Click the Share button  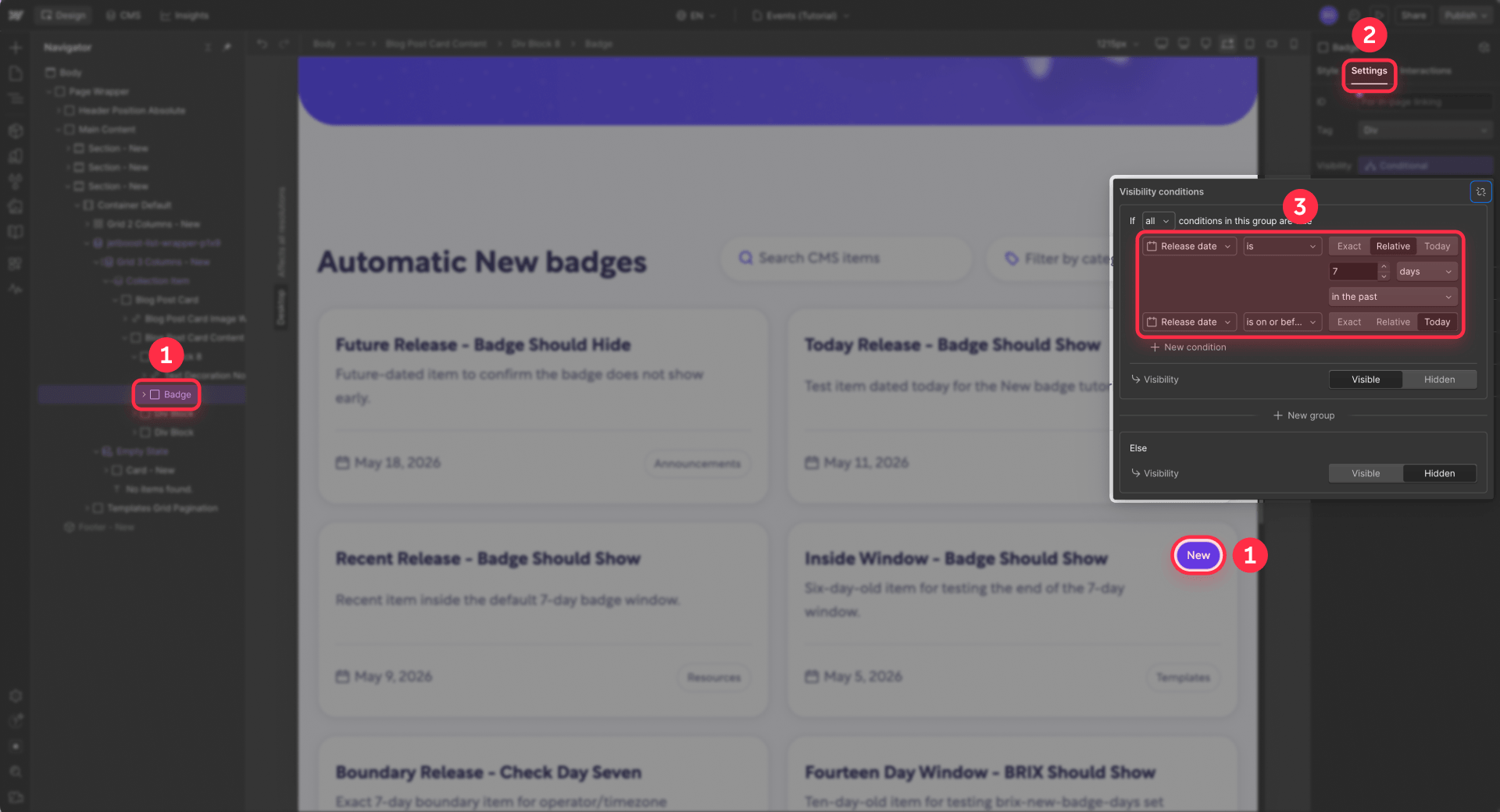pyautogui.click(x=1413, y=16)
